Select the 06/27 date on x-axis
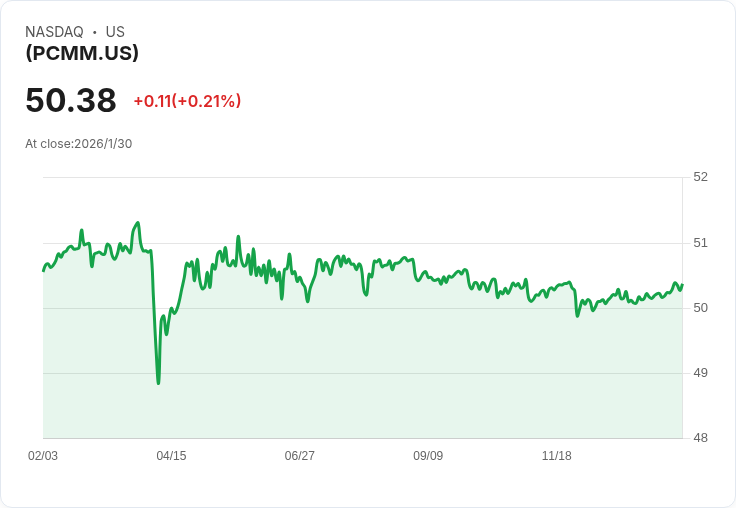 pos(300,455)
